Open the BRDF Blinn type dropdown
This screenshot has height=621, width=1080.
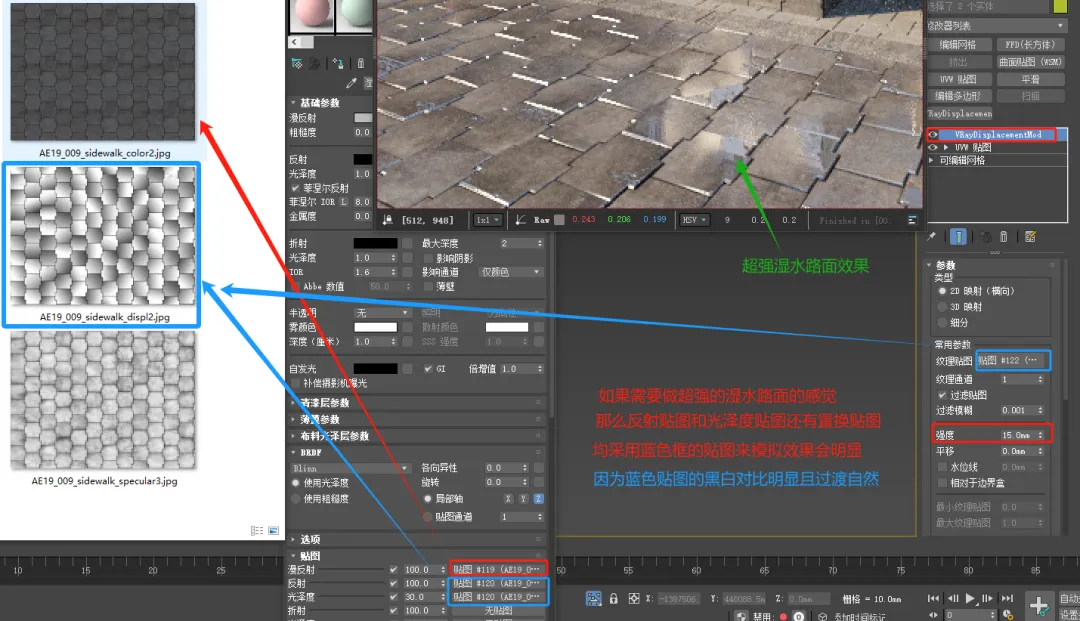point(350,468)
